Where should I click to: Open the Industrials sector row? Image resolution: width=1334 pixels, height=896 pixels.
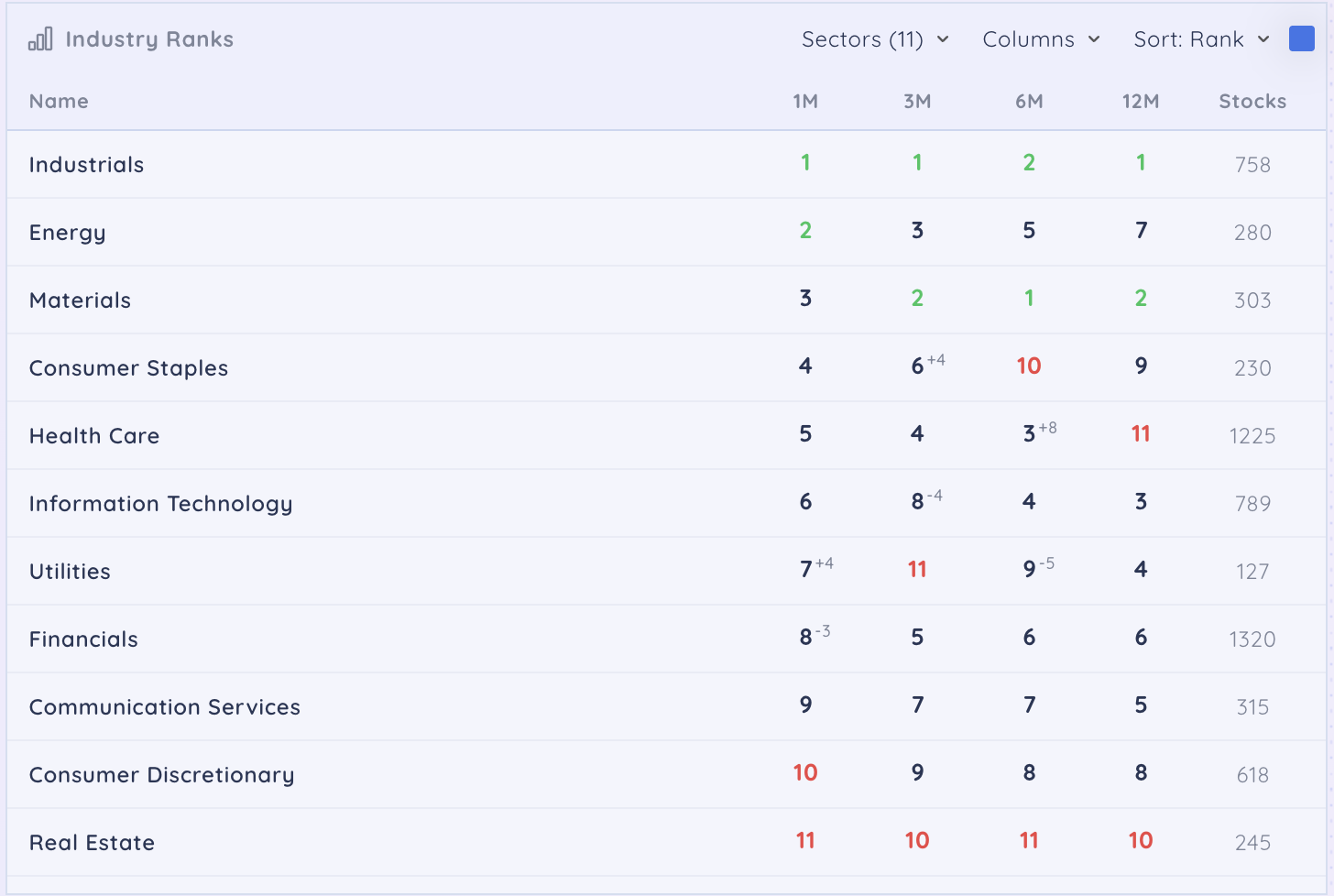86,165
